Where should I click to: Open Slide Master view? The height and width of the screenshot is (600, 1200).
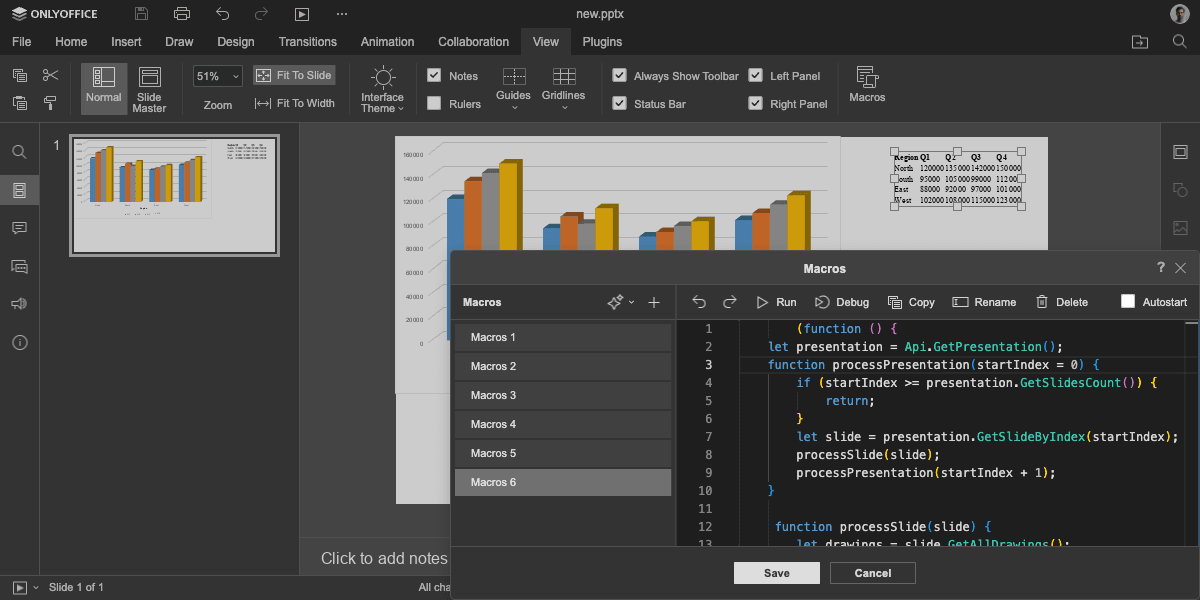point(149,89)
